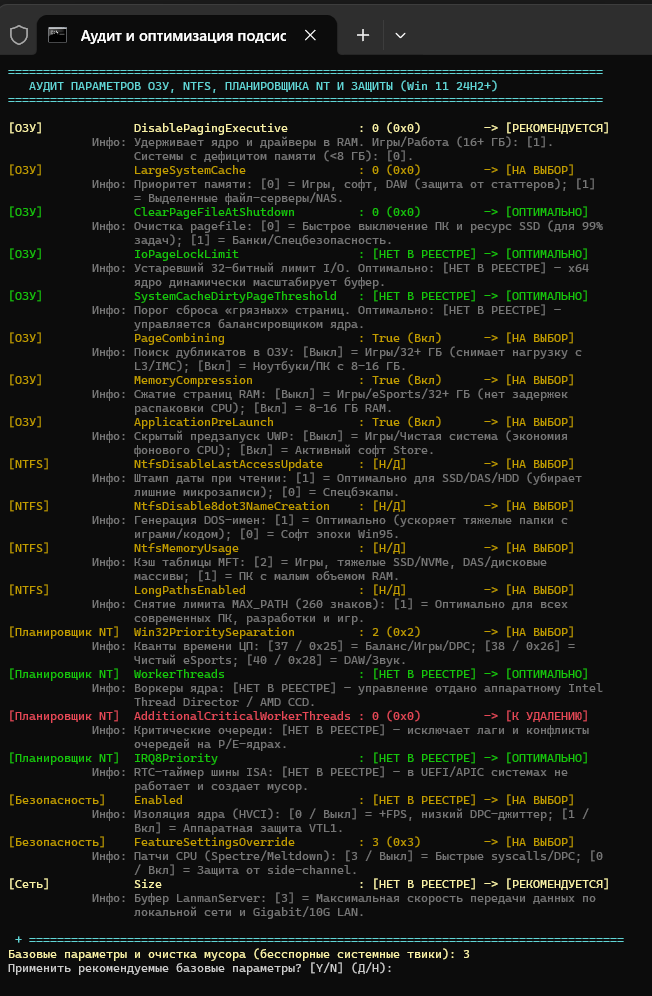Click the header "АУДИТ ПАРАМЕТРОВ ОЗУ, NTFS" title

(x=263, y=86)
